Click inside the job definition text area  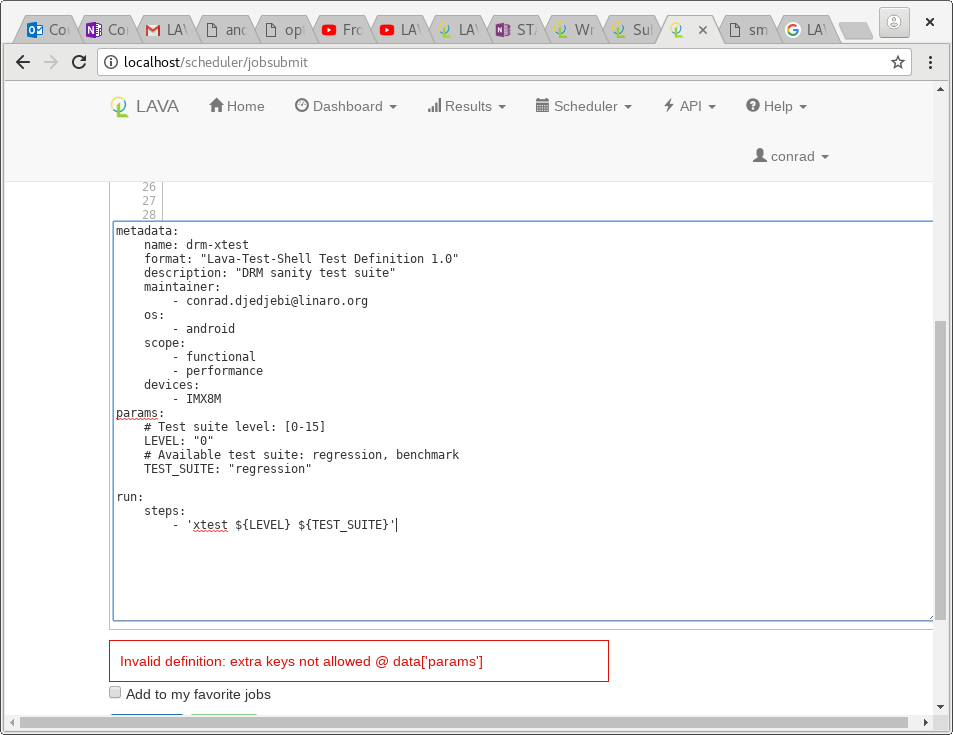(x=520, y=570)
